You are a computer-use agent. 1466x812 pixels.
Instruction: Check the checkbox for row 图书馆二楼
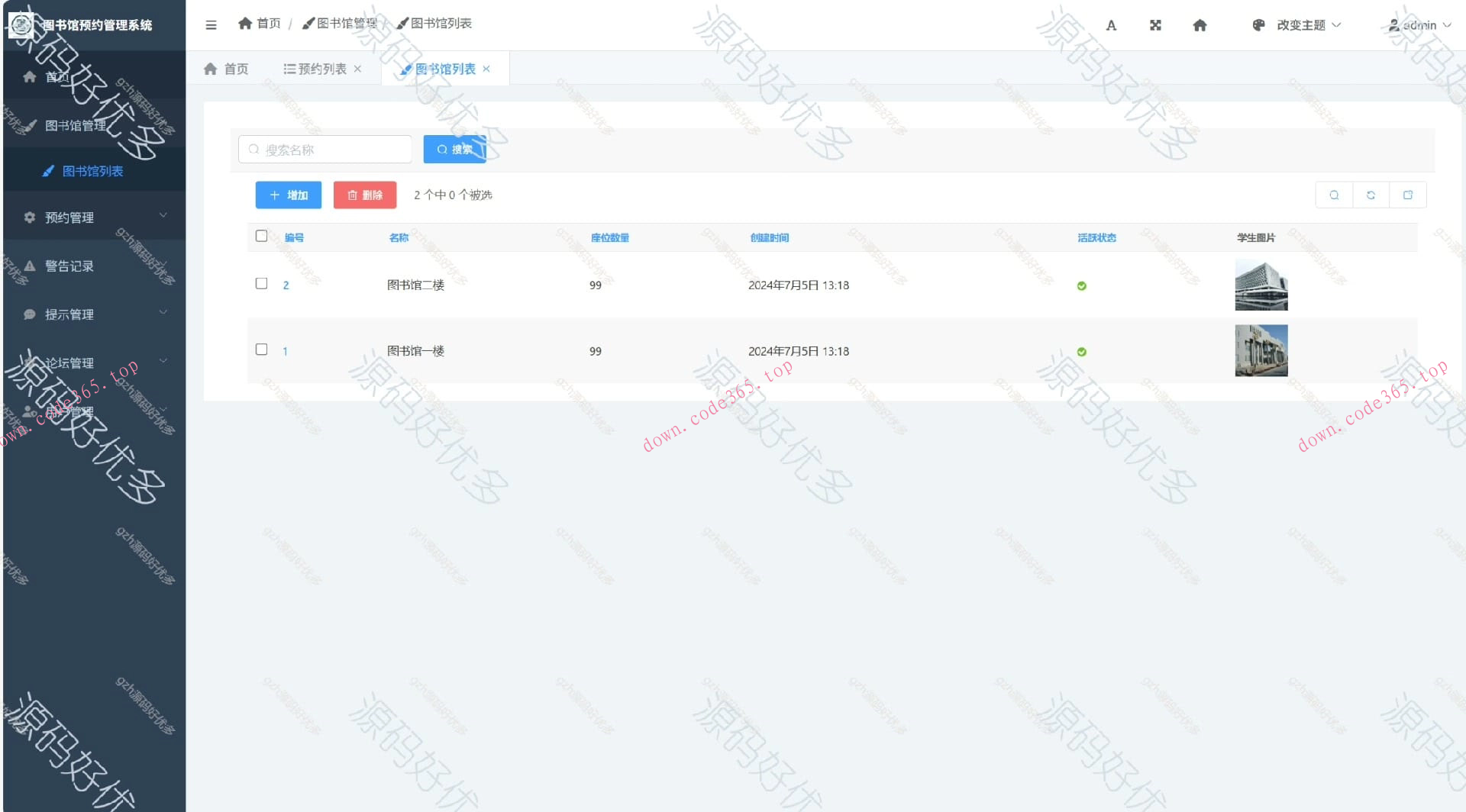click(x=261, y=284)
